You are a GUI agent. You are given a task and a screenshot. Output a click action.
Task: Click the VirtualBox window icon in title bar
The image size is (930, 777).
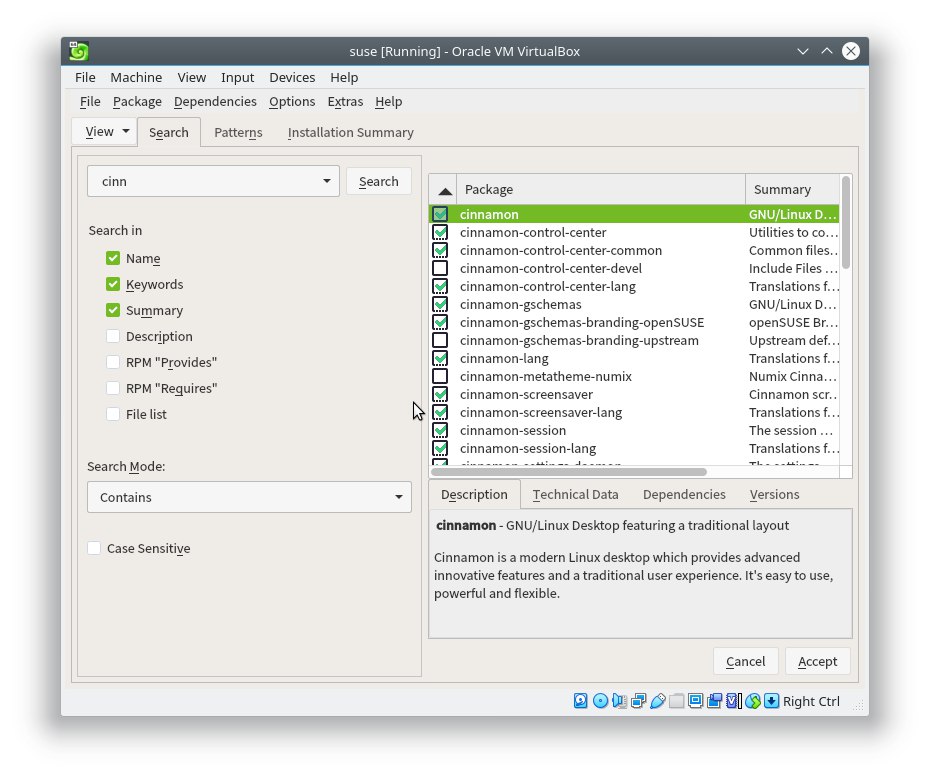(x=78, y=51)
